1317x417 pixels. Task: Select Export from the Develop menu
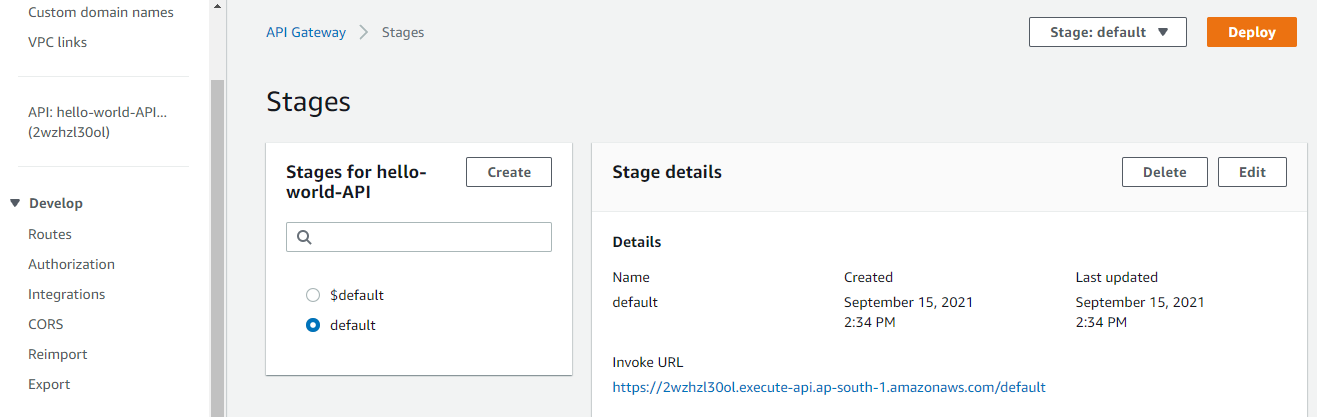click(49, 384)
